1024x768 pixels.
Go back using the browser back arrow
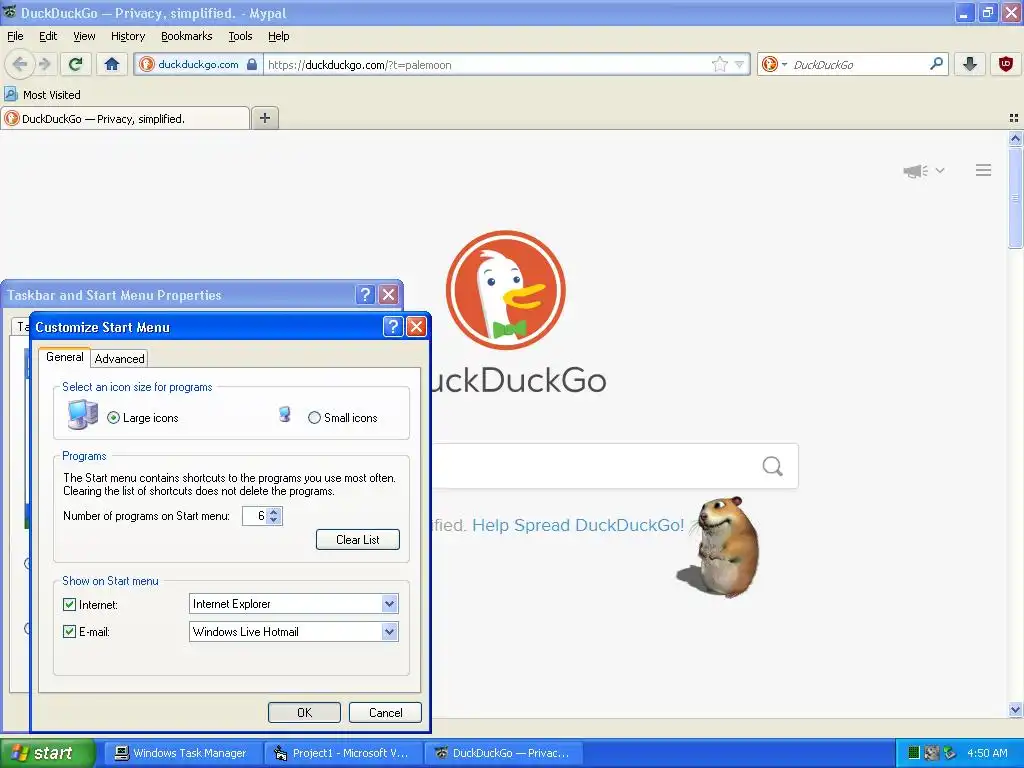tap(20, 64)
